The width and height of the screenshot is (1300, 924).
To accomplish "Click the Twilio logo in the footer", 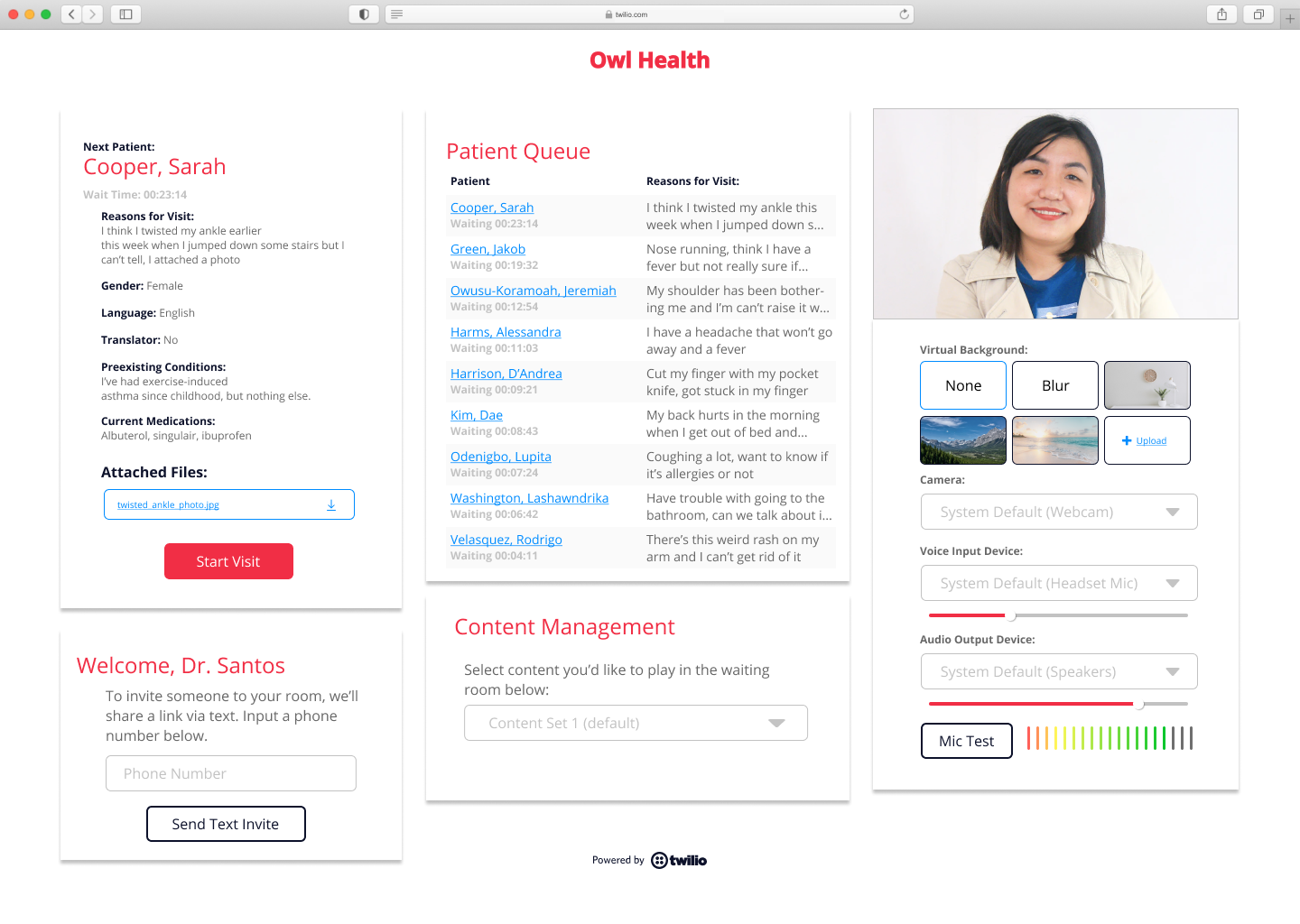I will 679,860.
